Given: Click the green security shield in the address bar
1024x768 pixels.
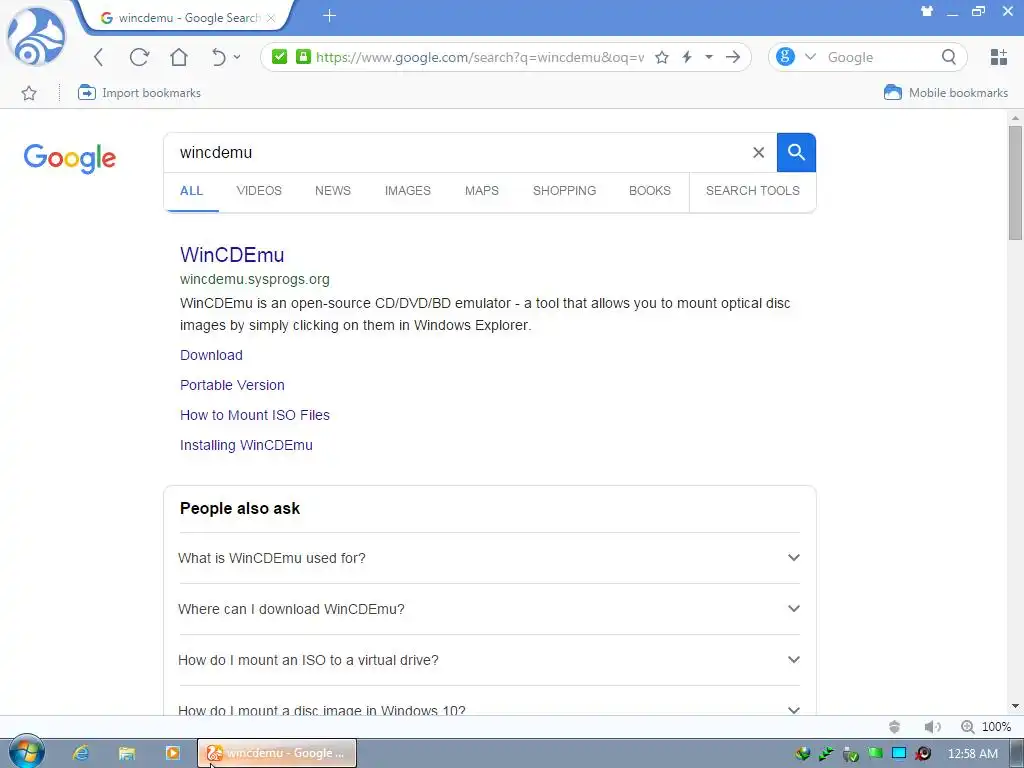Looking at the screenshot, I should click(280, 57).
